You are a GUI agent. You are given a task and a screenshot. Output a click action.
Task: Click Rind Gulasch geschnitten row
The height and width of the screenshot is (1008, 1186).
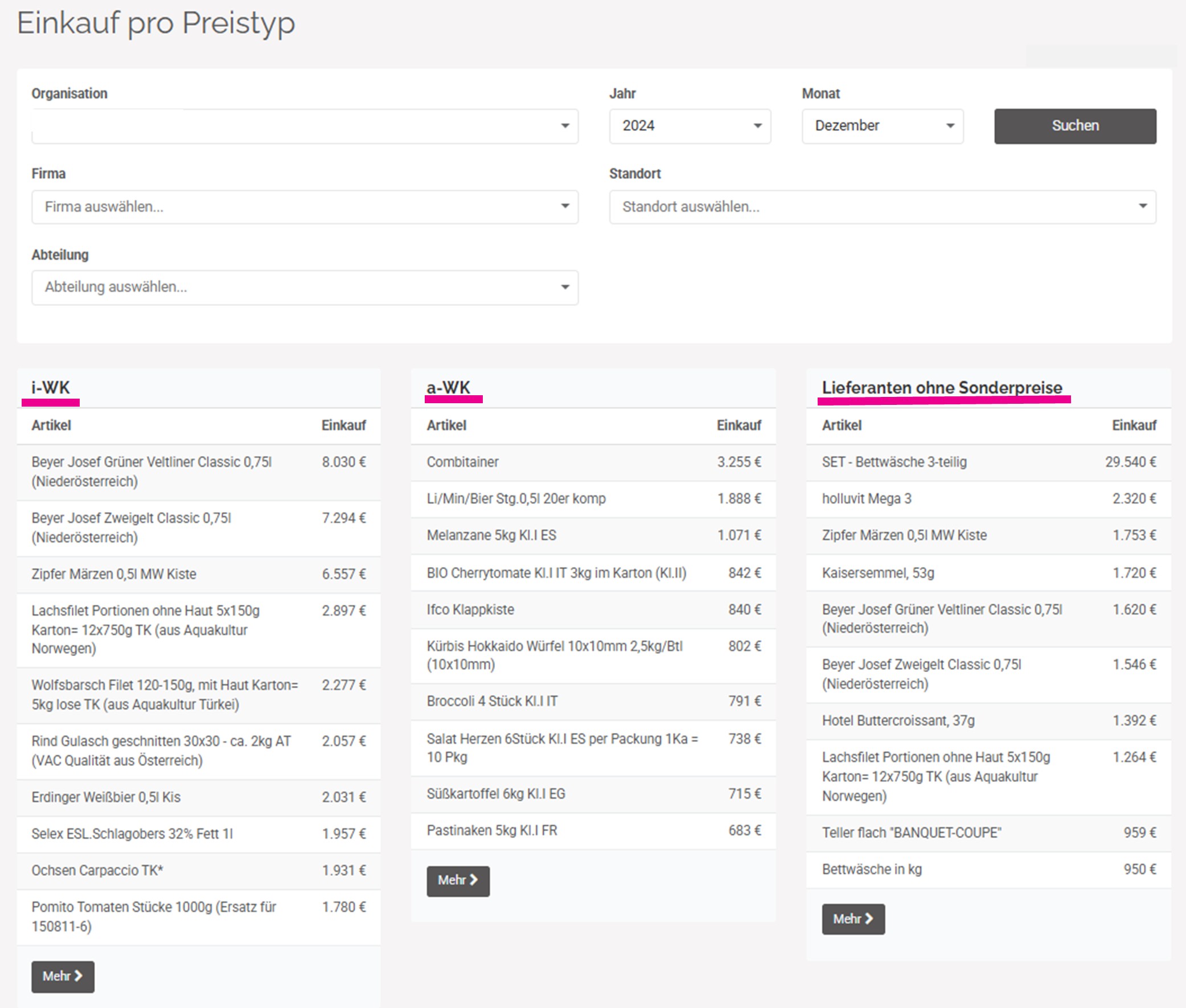pyautogui.click(x=199, y=751)
